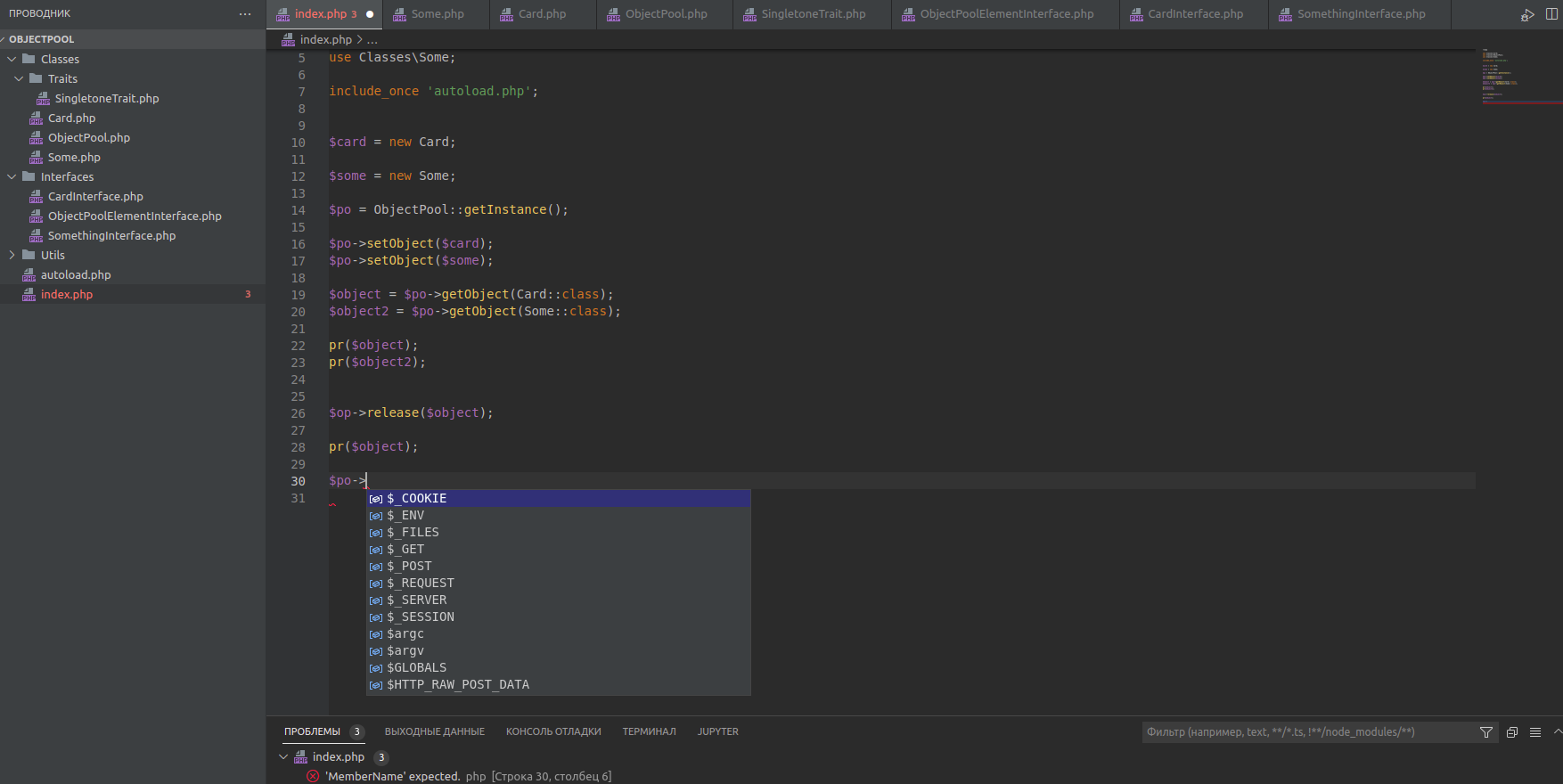
Task: Click the file icon of index.php in the Problems list
Action: click(x=300, y=757)
